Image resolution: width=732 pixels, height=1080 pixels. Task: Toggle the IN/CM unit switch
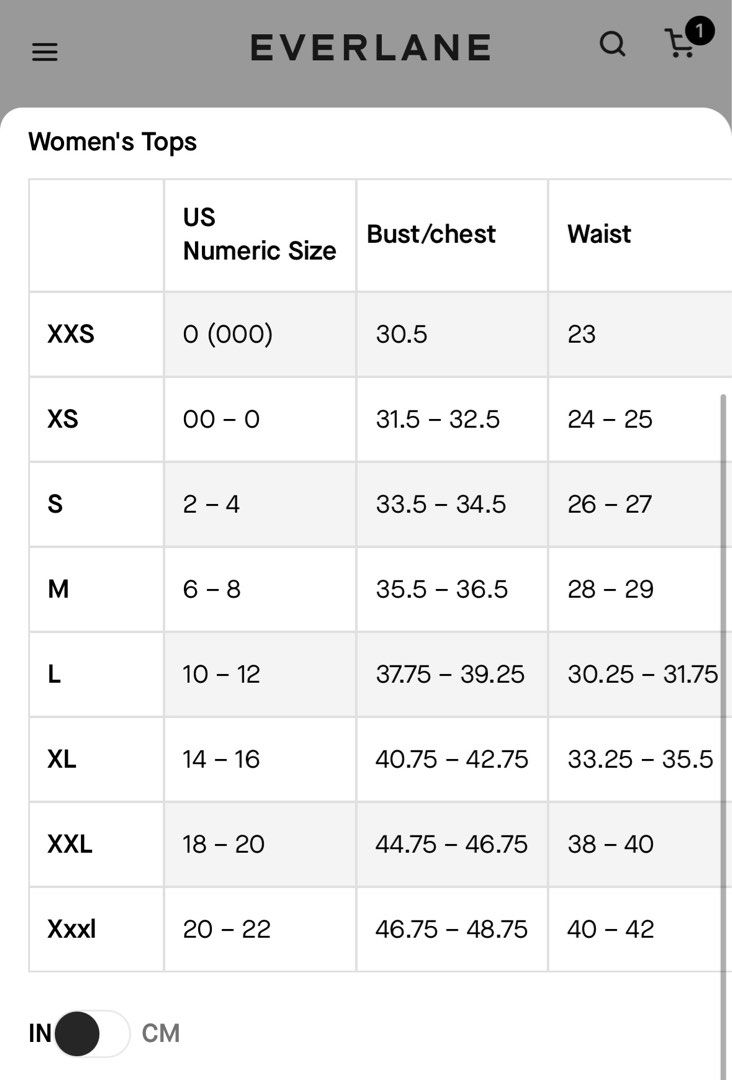(x=92, y=1033)
